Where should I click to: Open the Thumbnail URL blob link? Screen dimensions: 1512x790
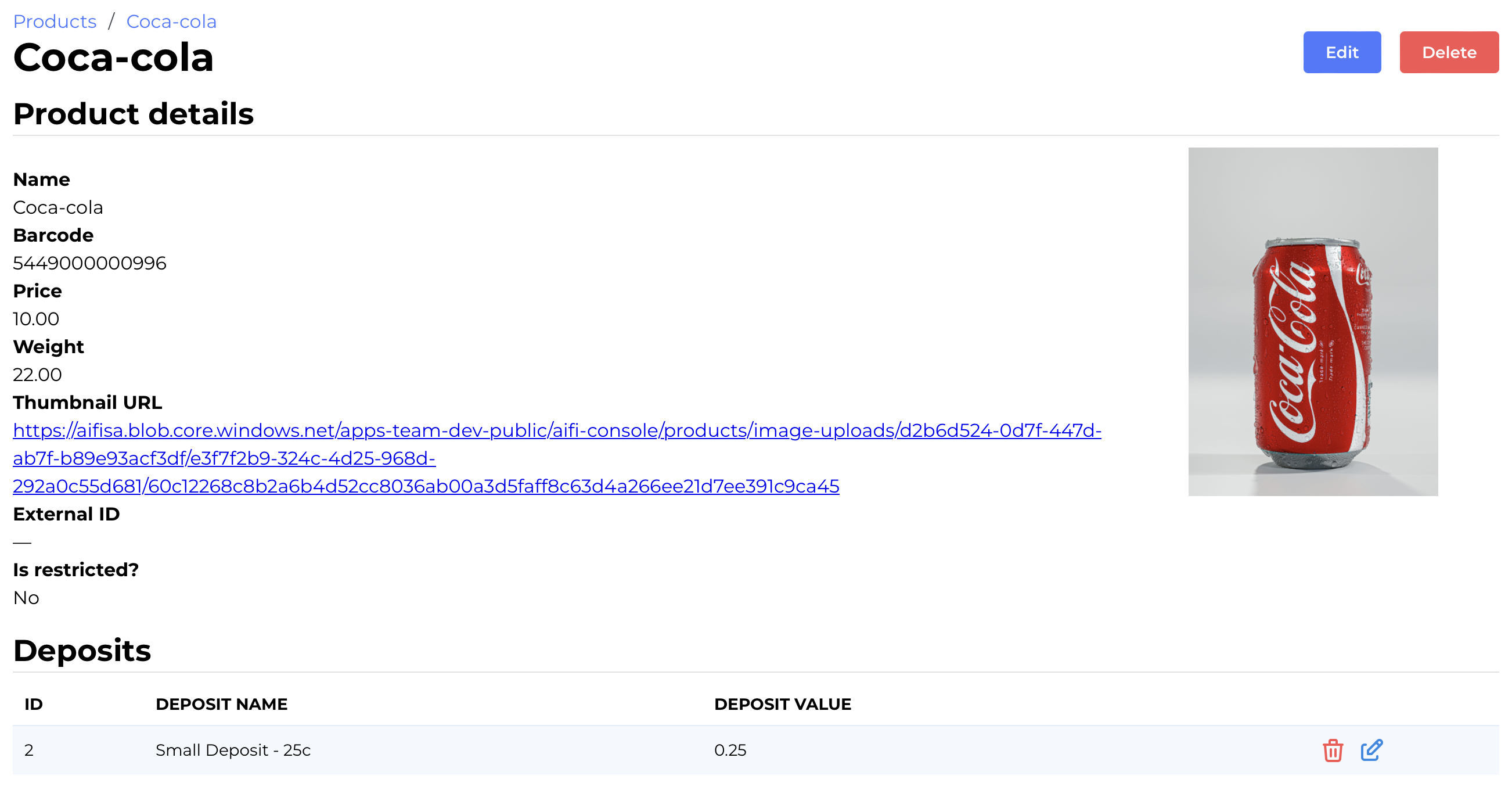coord(556,430)
